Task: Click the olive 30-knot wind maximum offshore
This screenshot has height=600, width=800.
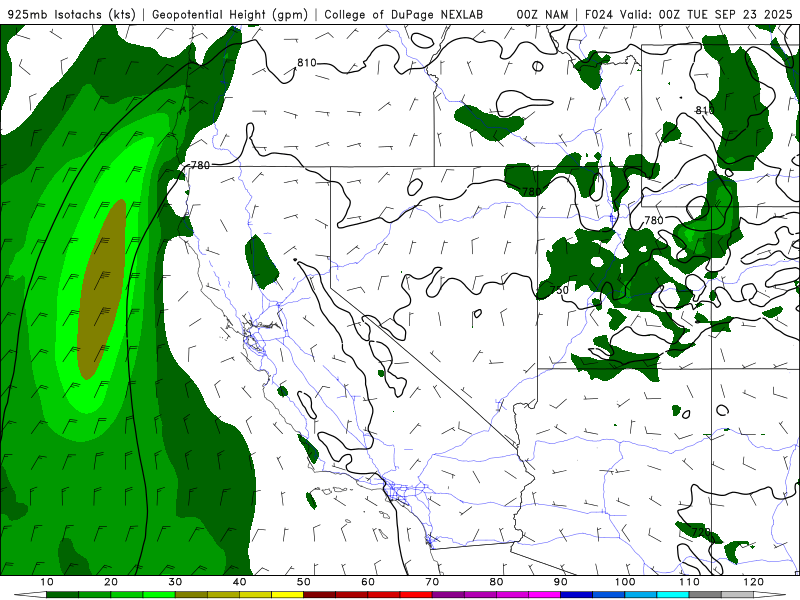Action: click(x=102, y=289)
